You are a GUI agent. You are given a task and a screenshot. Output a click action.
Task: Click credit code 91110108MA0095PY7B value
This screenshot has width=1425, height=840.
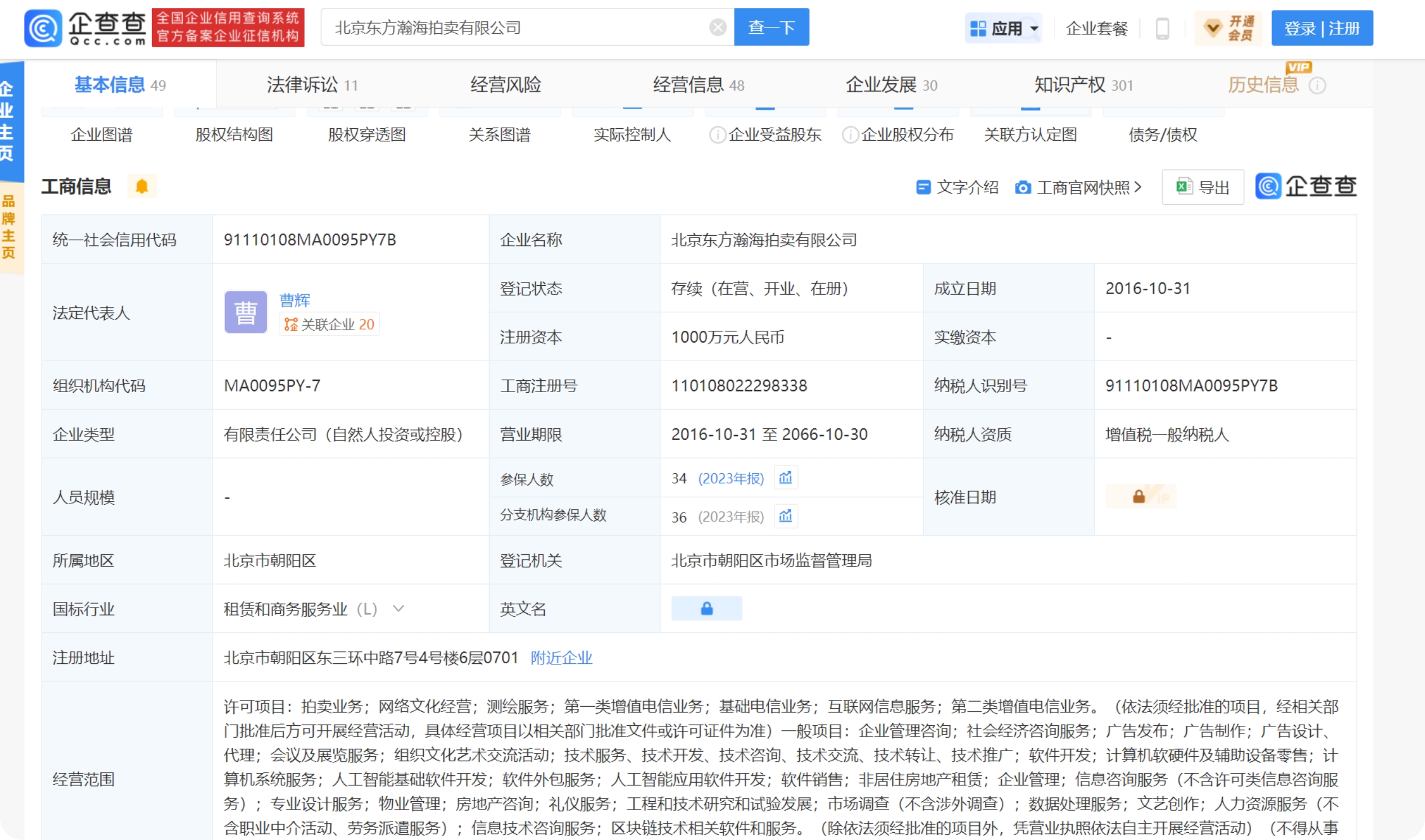[x=310, y=240]
